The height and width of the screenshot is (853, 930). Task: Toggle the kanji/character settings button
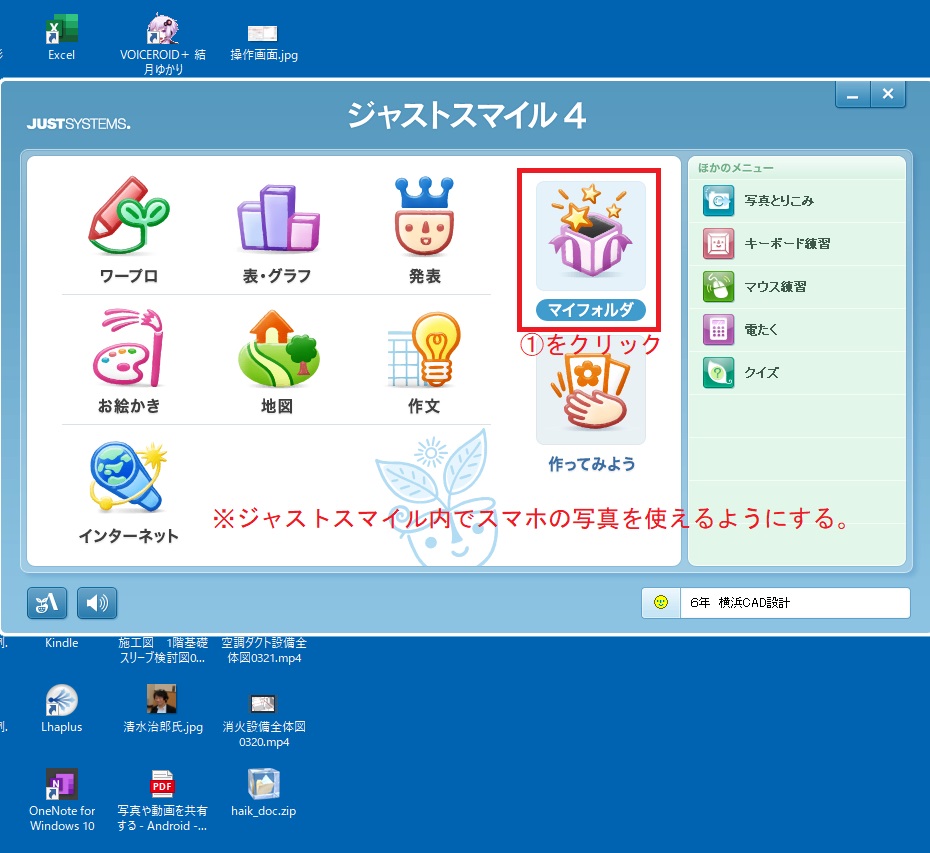point(47,603)
